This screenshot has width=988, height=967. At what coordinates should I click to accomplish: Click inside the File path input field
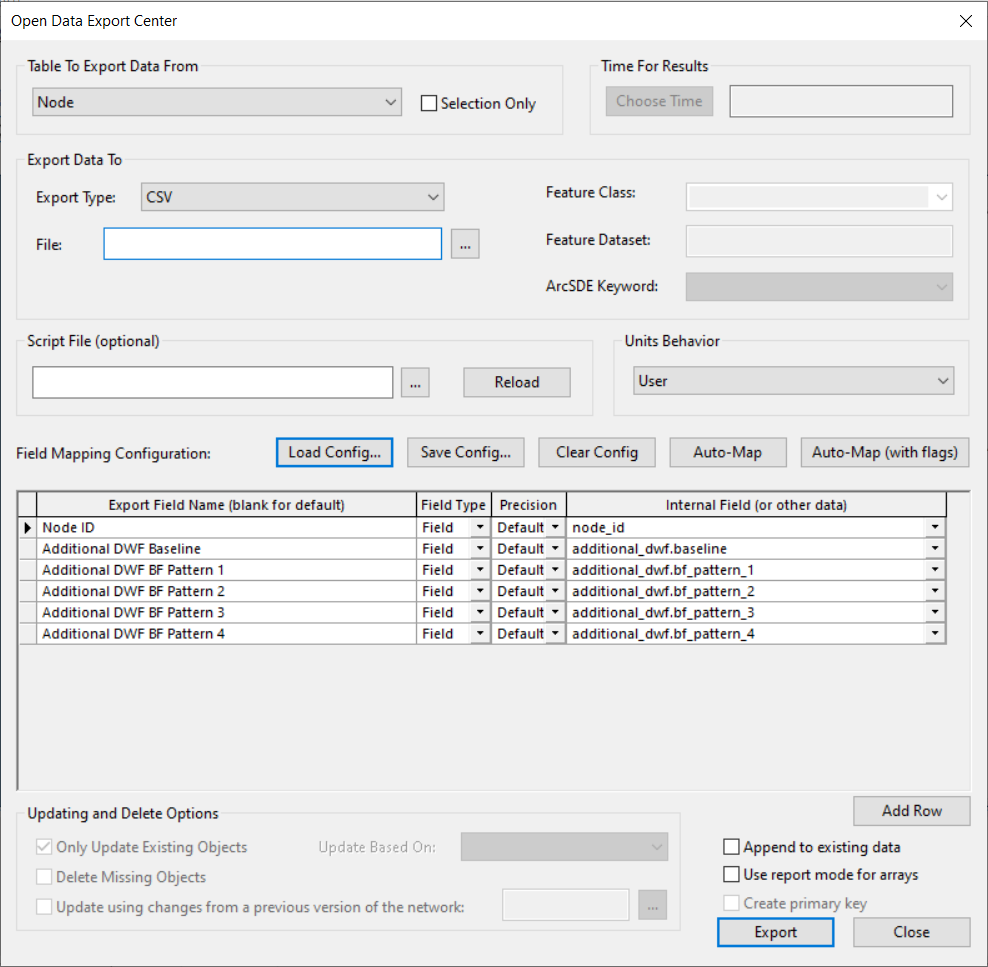pyautogui.click(x=272, y=243)
